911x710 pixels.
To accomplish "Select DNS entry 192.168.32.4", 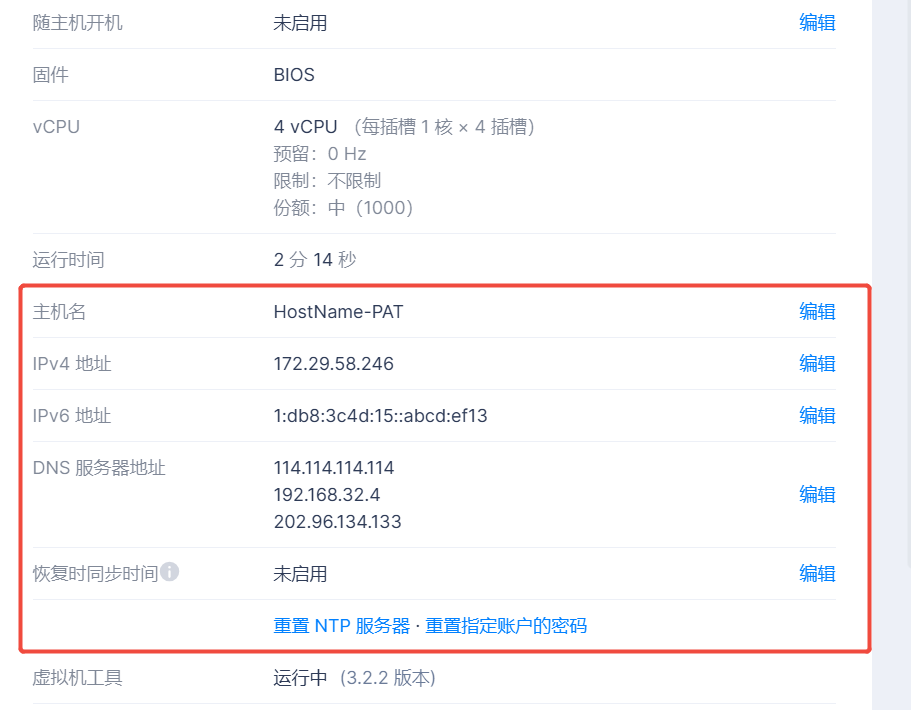I will [x=327, y=495].
